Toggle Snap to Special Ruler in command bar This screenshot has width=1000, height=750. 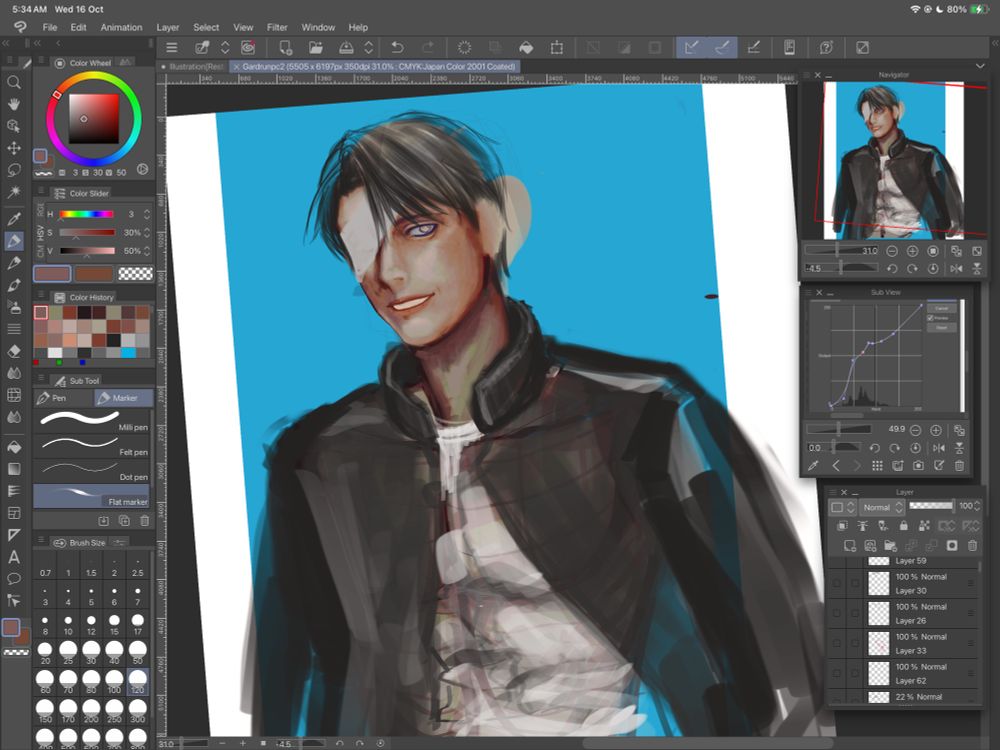point(722,47)
